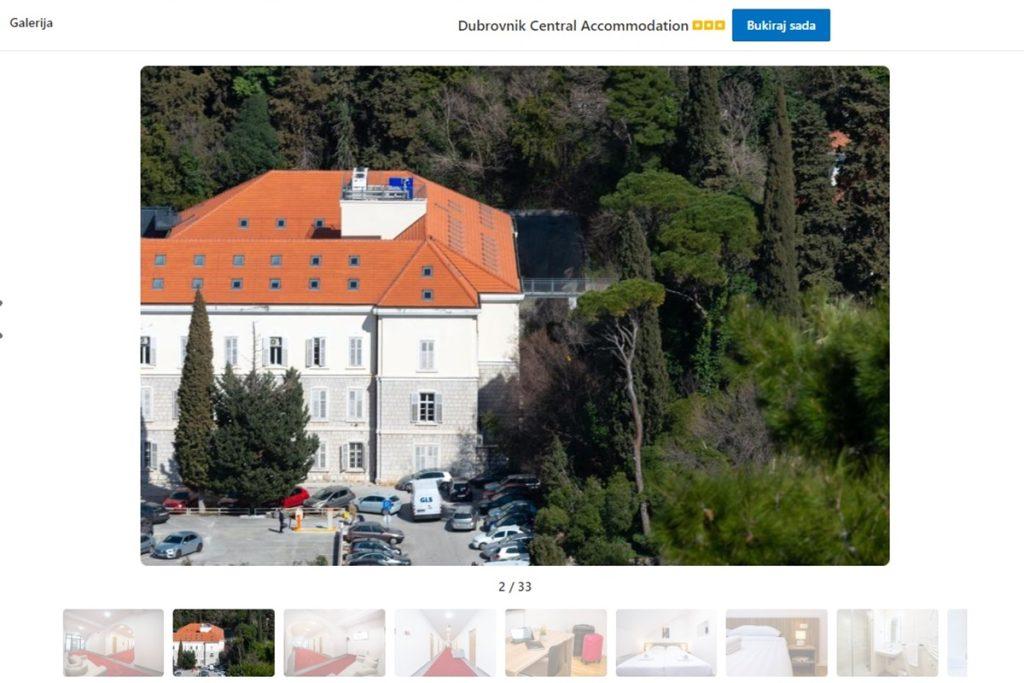The width and height of the screenshot is (1024, 683).
Task: Click the lower partial icon at left edge
Action: 1,335
